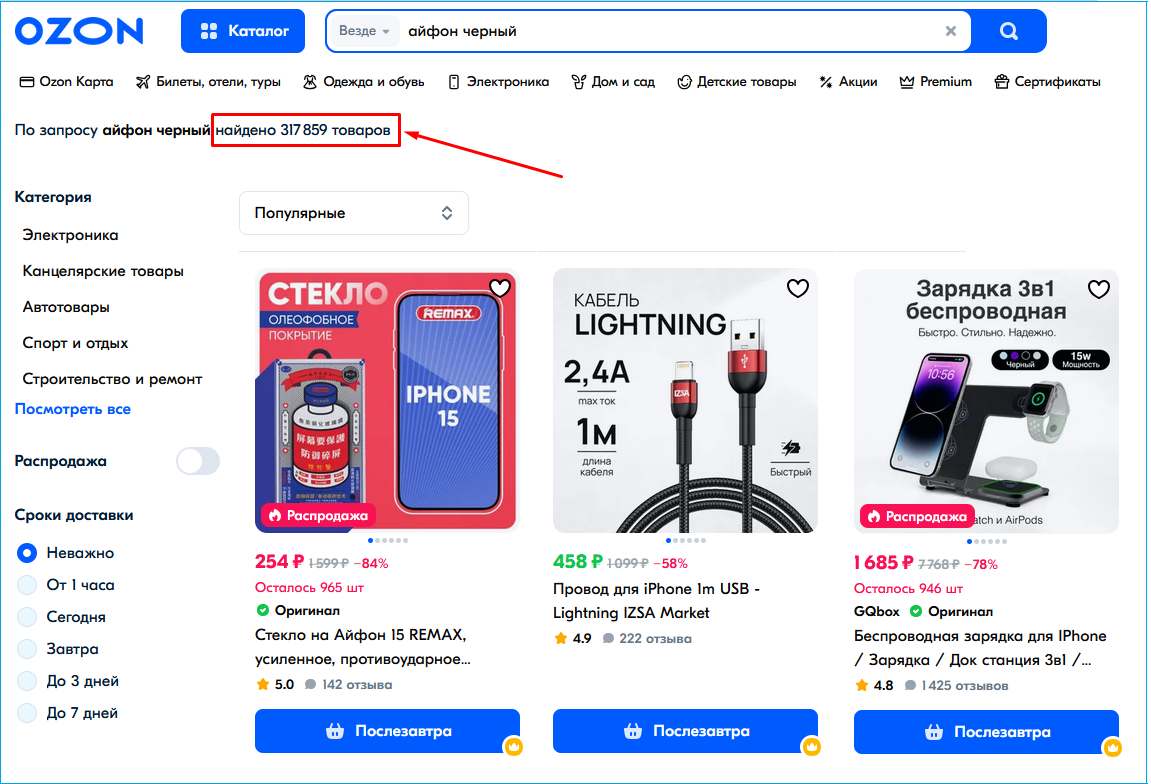Choose the До 3 дней delivery radio

point(28,681)
